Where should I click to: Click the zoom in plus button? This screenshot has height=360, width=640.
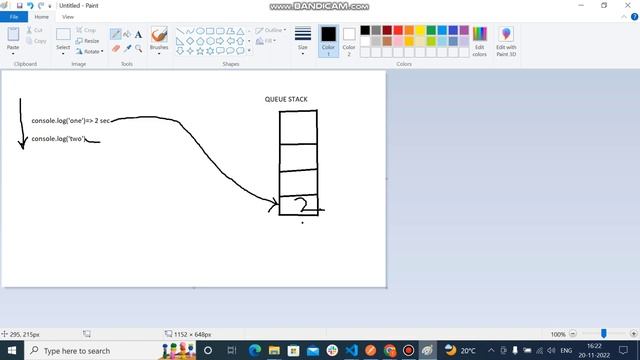(633, 334)
